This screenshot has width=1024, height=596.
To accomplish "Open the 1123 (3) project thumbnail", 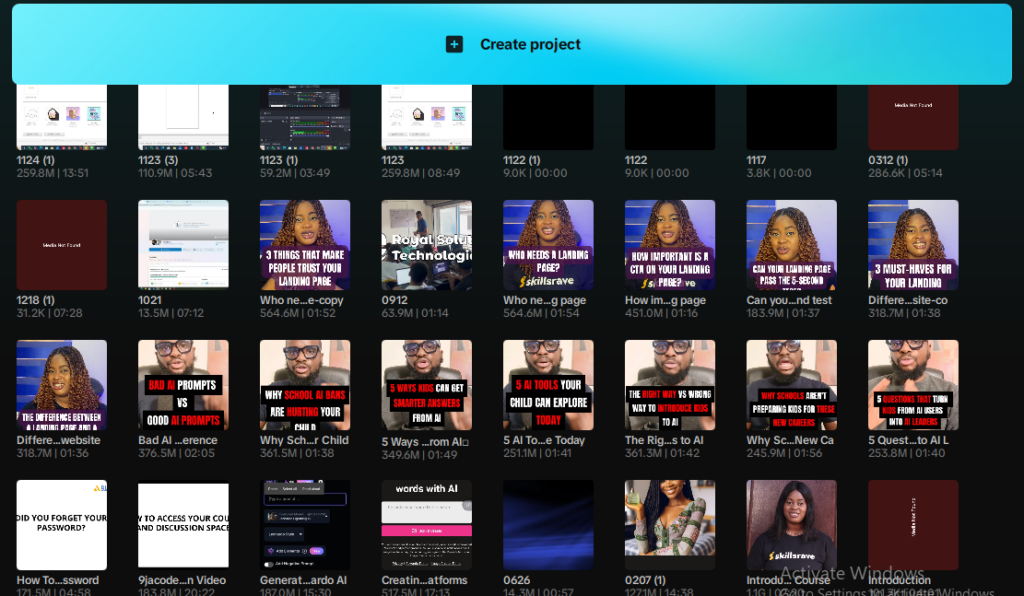I will pos(183,118).
